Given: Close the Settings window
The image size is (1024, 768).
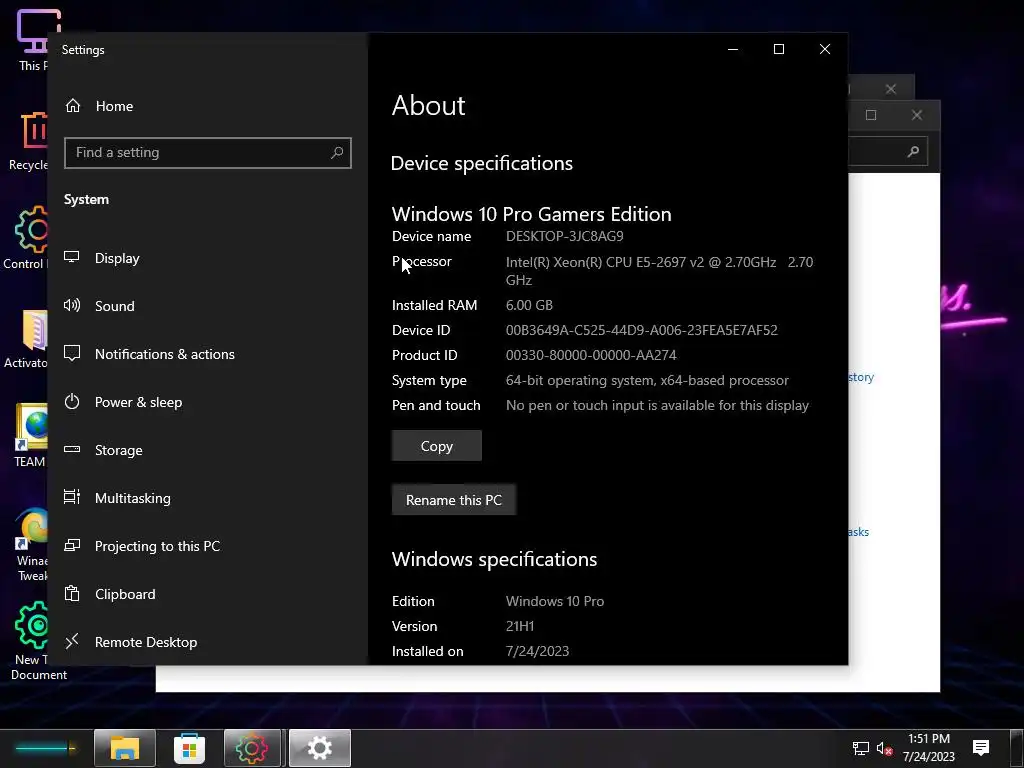Looking at the screenshot, I should (x=825, y=50).
